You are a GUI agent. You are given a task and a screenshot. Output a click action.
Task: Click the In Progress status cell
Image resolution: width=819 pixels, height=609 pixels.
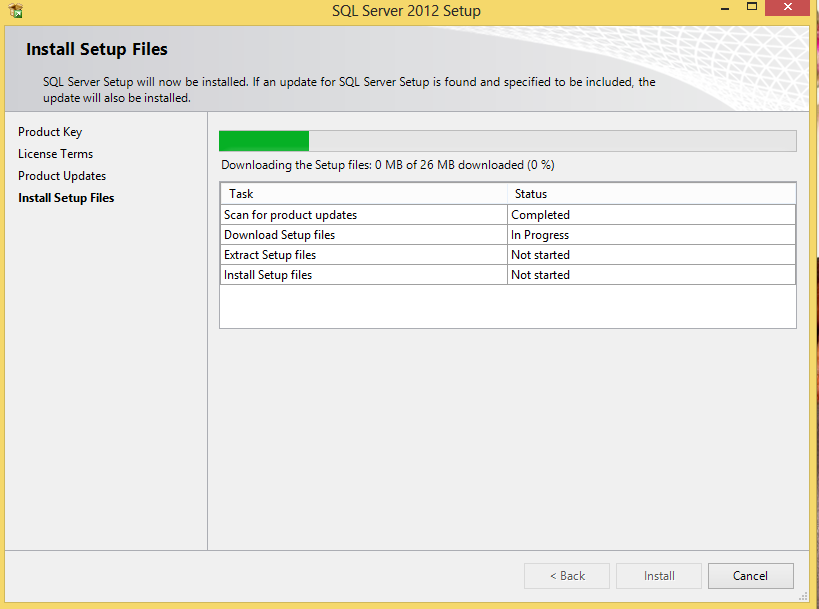(x=651, y=235)
